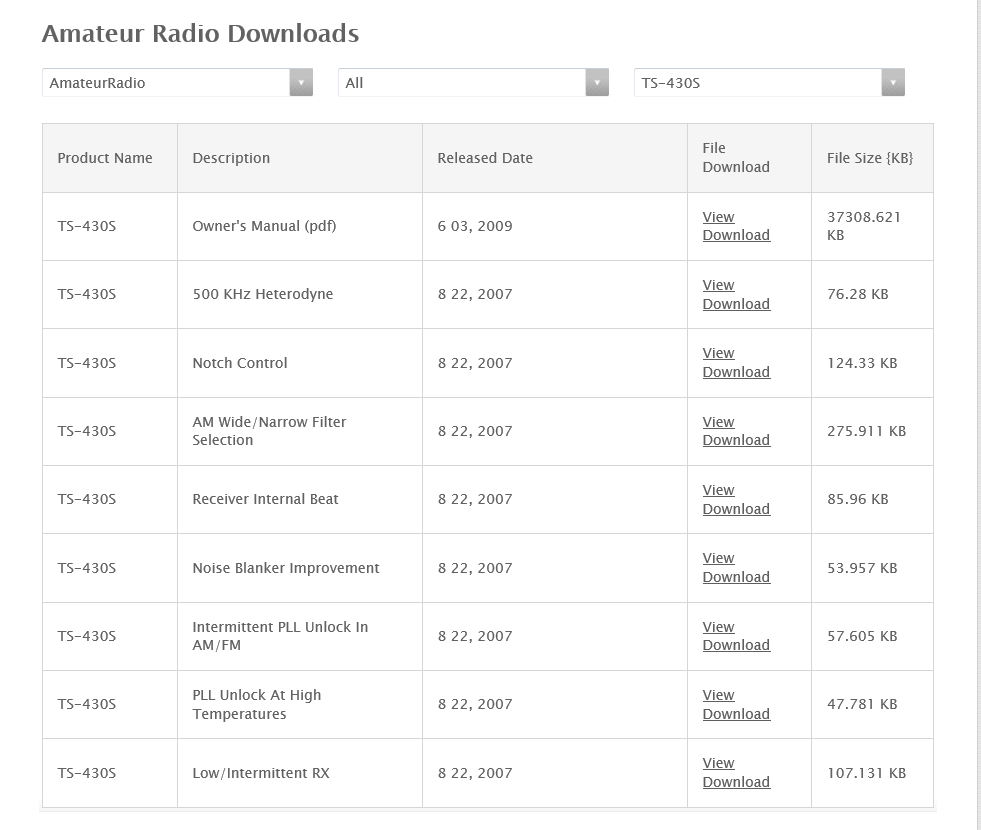The width and height of the screenshot is (981, 830).
Task: Select the Noise Blanker Improvement description text
Action: [x=286, y=568]
